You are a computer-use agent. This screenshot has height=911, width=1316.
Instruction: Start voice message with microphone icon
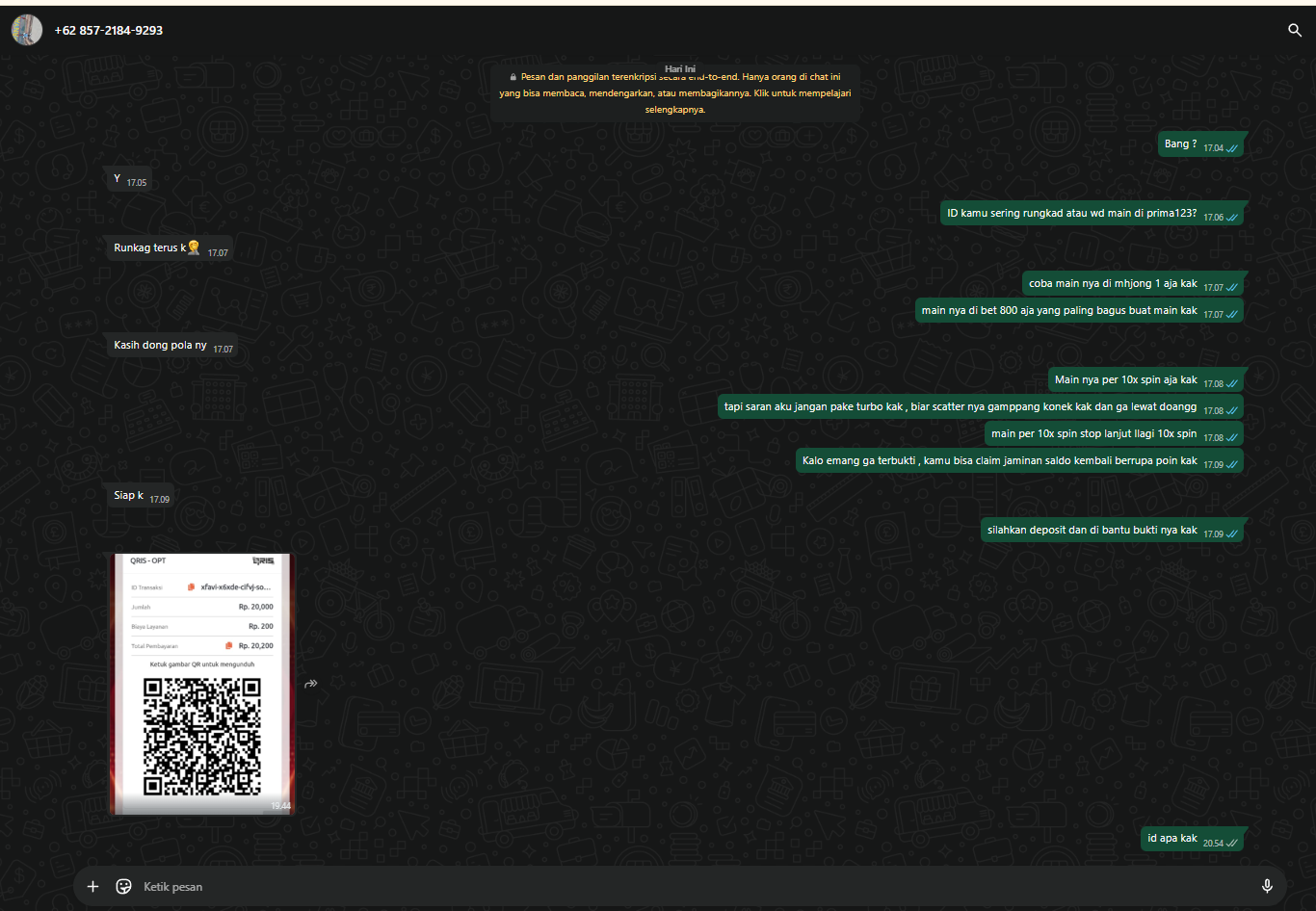pos(1267,887)
